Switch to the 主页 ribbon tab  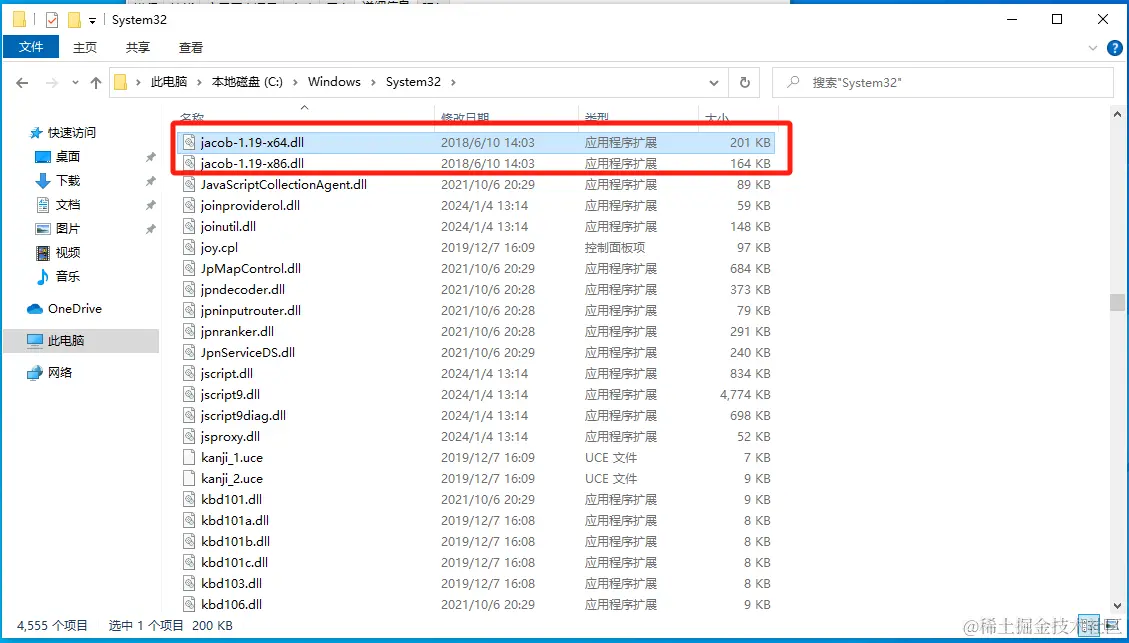pyautogui.click(x=85, y=47)
